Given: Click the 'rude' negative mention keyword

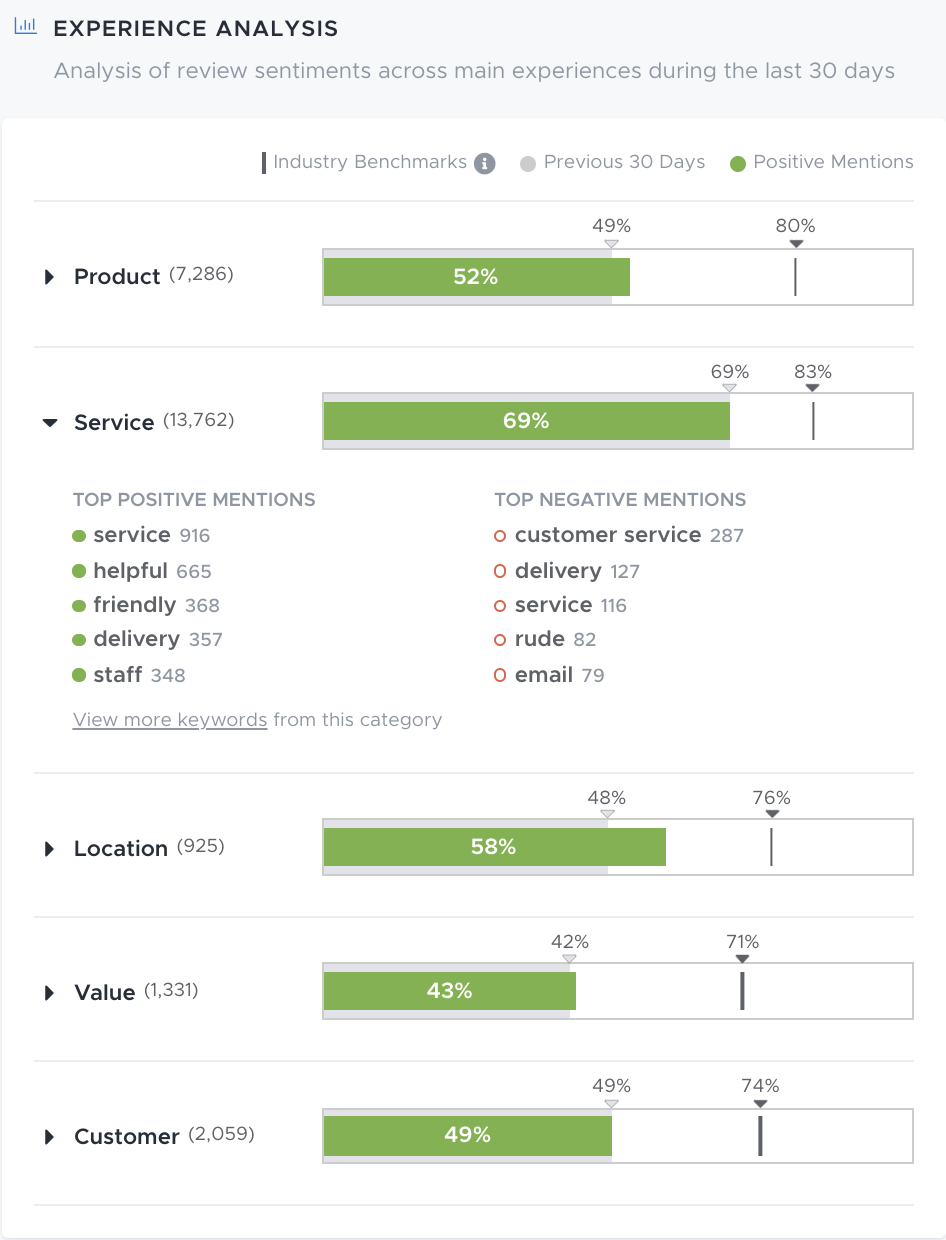Looking at the screenshot, I should point(539,639).
